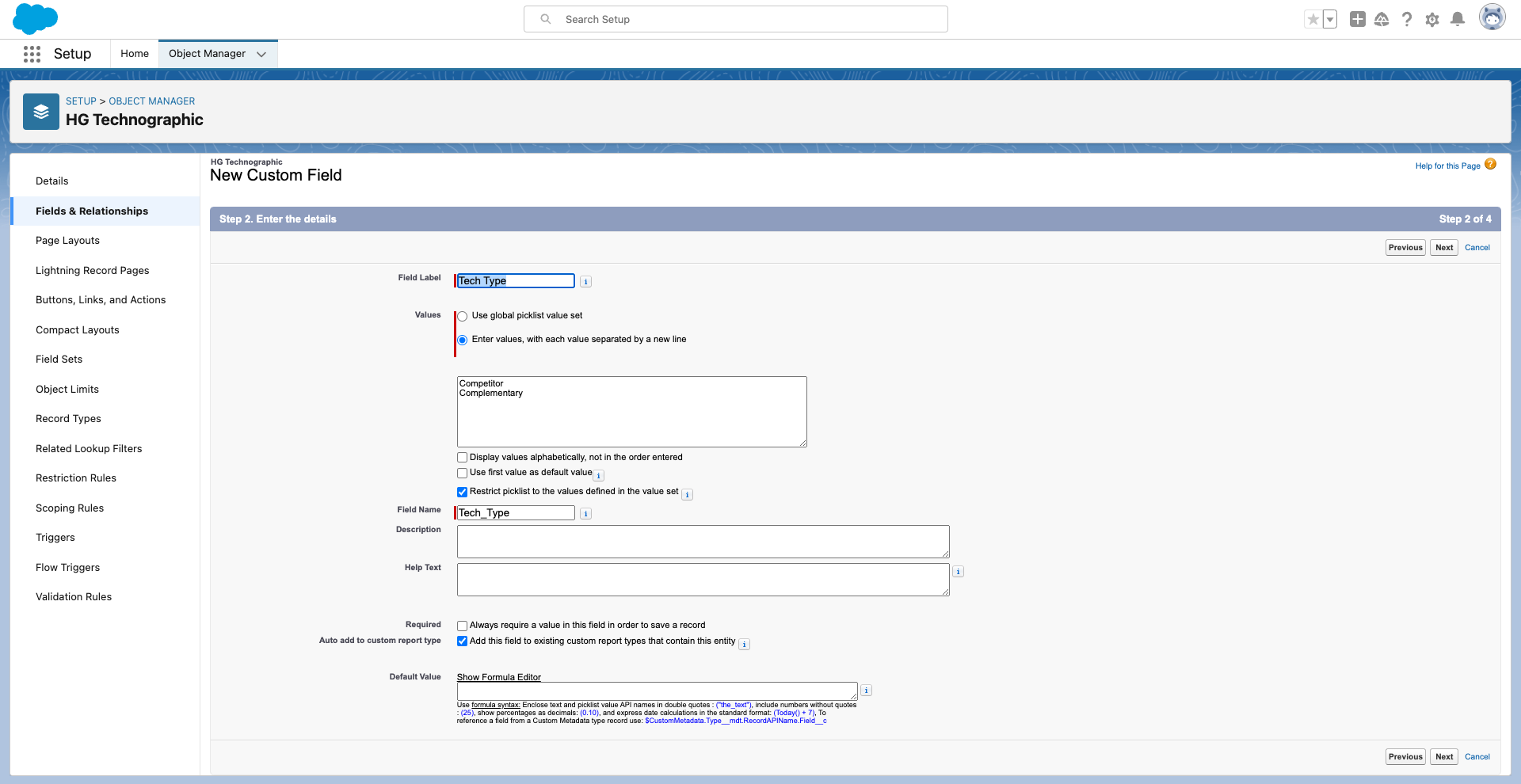This screenshot has height=784, width=1521.
Task: Click the Favorites star icon
Action: [x=1313, y=19]
